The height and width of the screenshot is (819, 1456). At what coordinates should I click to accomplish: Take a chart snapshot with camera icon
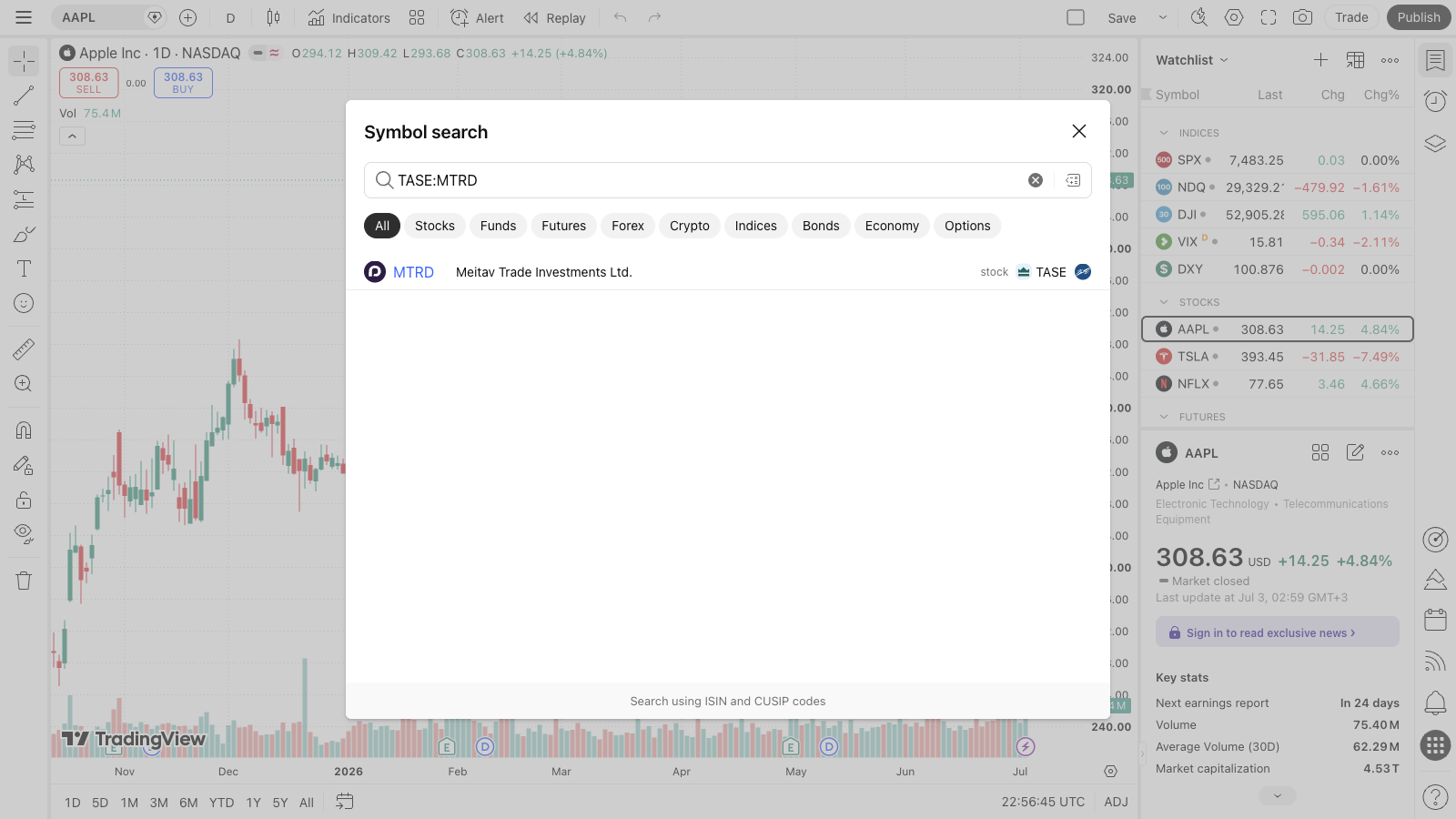[x=1303, y=17]
